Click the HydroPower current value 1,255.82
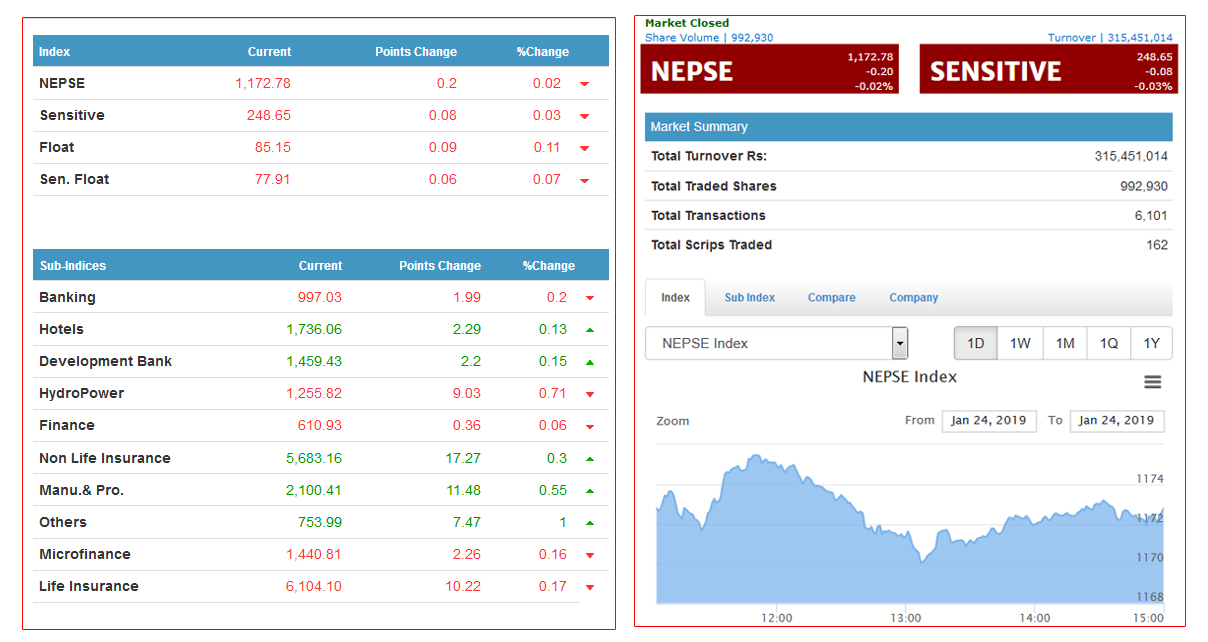Screen dimensions: 1208x642 314,393
